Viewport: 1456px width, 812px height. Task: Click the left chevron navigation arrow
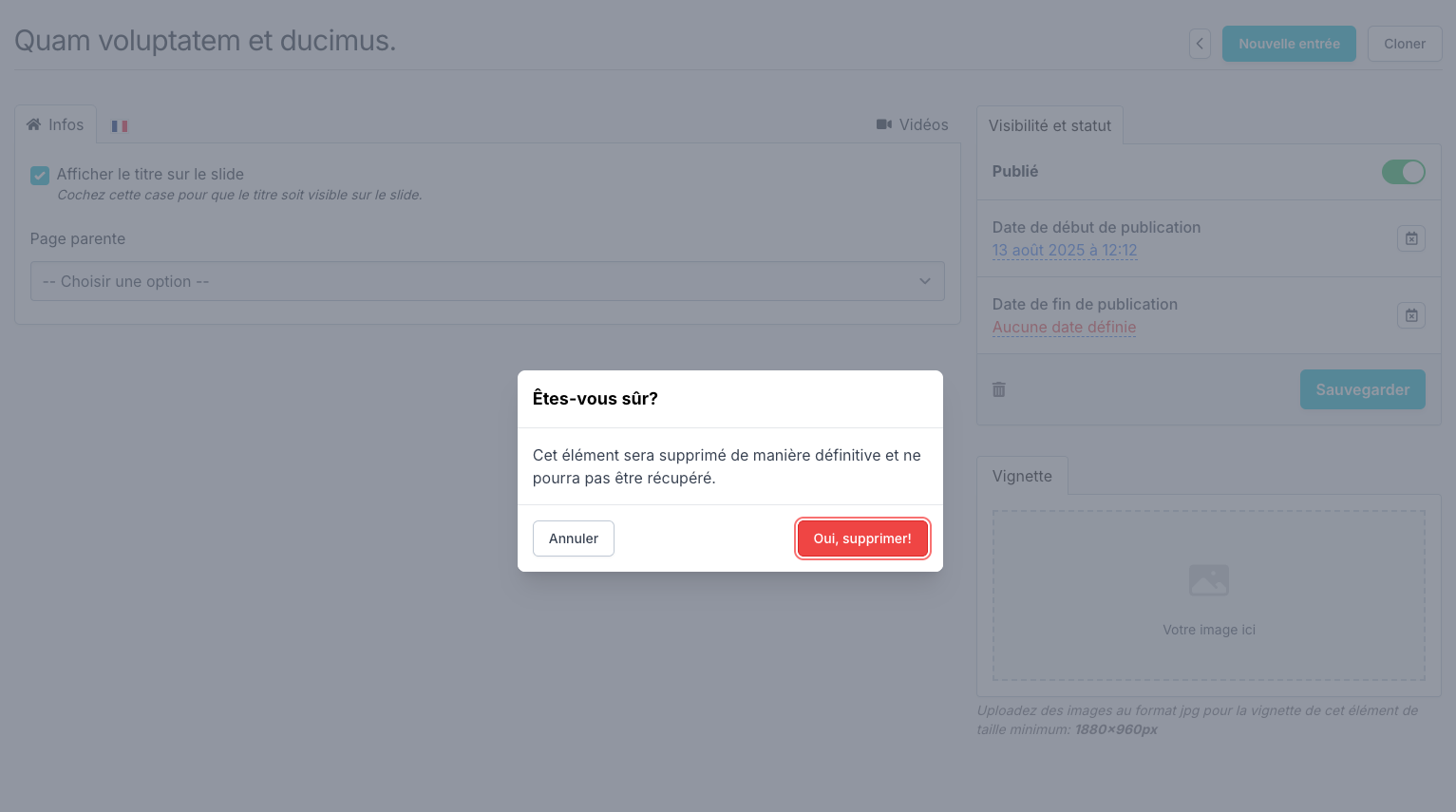[1199, 44]
